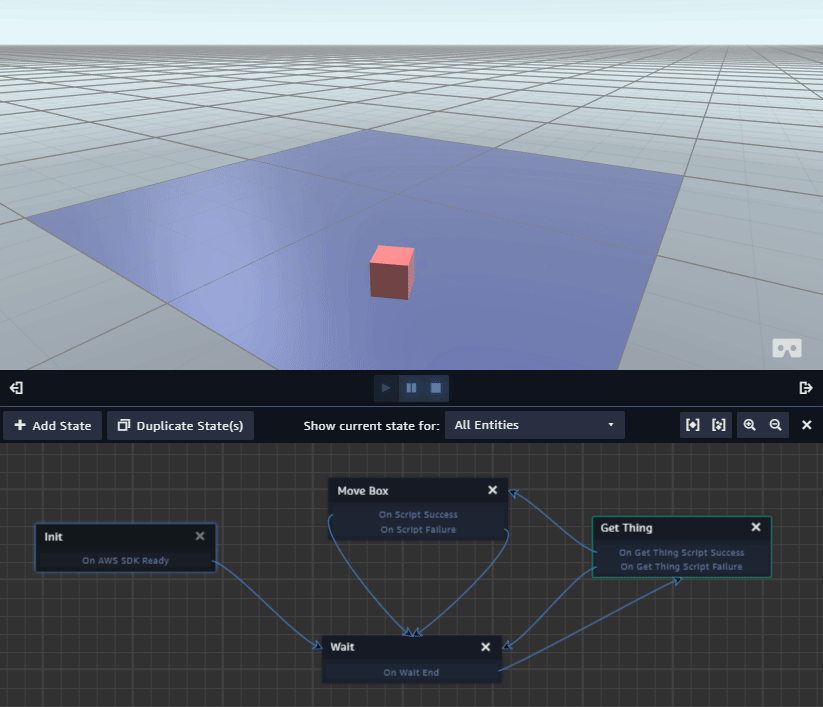Collapse the right panel with arrow icon
This screenshot has height=707, width=823.
pyautogui.click(x=806, y=388)
